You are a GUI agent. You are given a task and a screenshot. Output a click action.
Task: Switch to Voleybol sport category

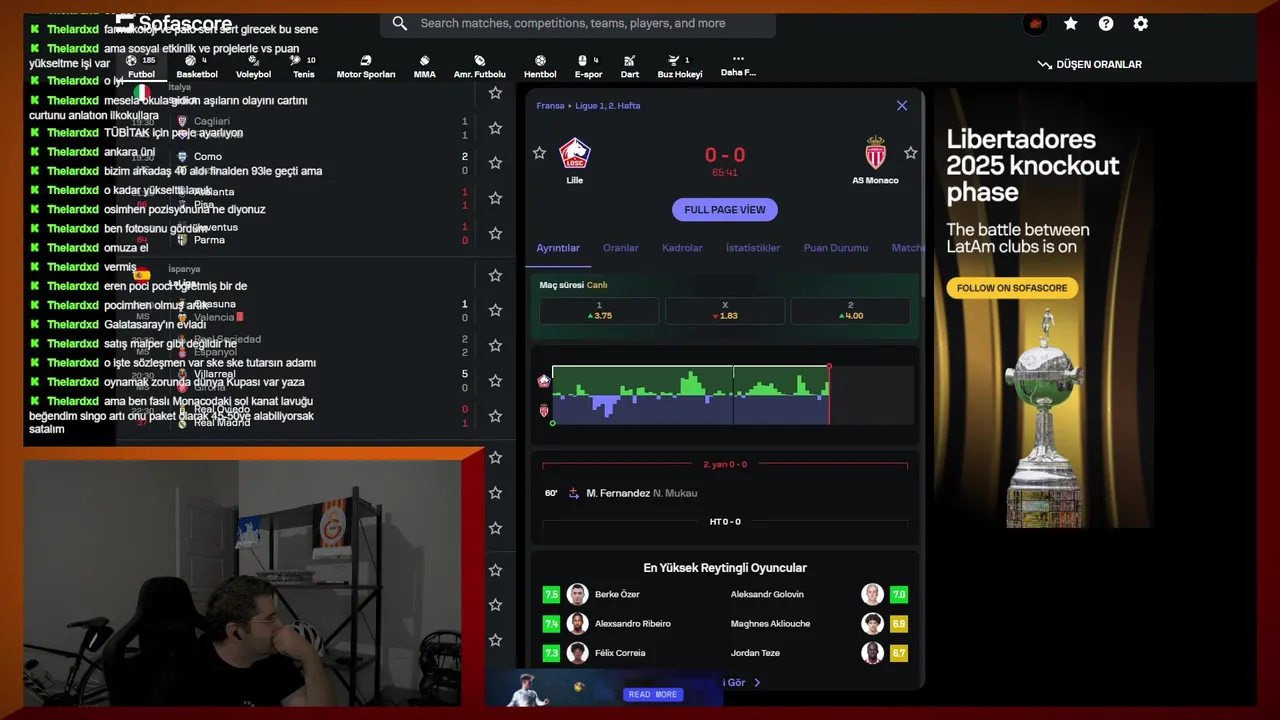tap(253, 67)
